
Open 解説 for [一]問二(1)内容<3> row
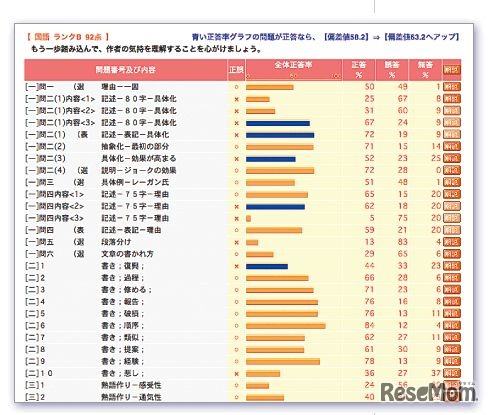[452, 123]
